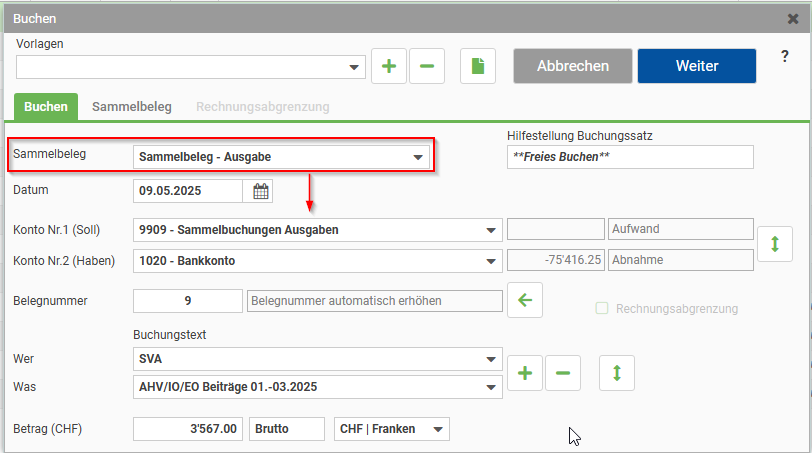Open the CHF | Franken currency dropdown
The image size is (812, 453).
(x=437, y=429)
